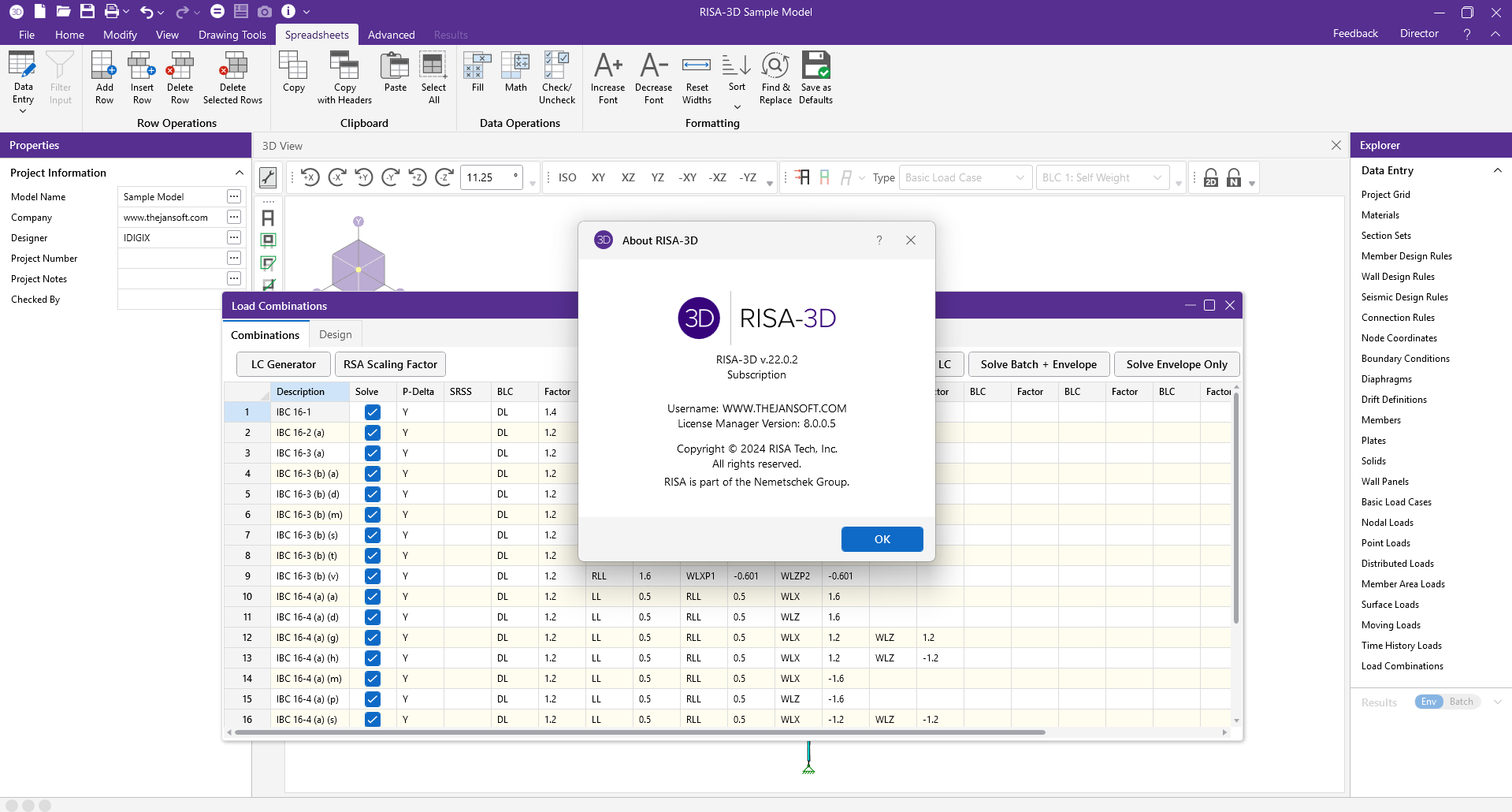The width and height of the screenshot is (1512, 812).
Task: Open the Math data operation
Action: pyautogui.click(x=516, y=73)
